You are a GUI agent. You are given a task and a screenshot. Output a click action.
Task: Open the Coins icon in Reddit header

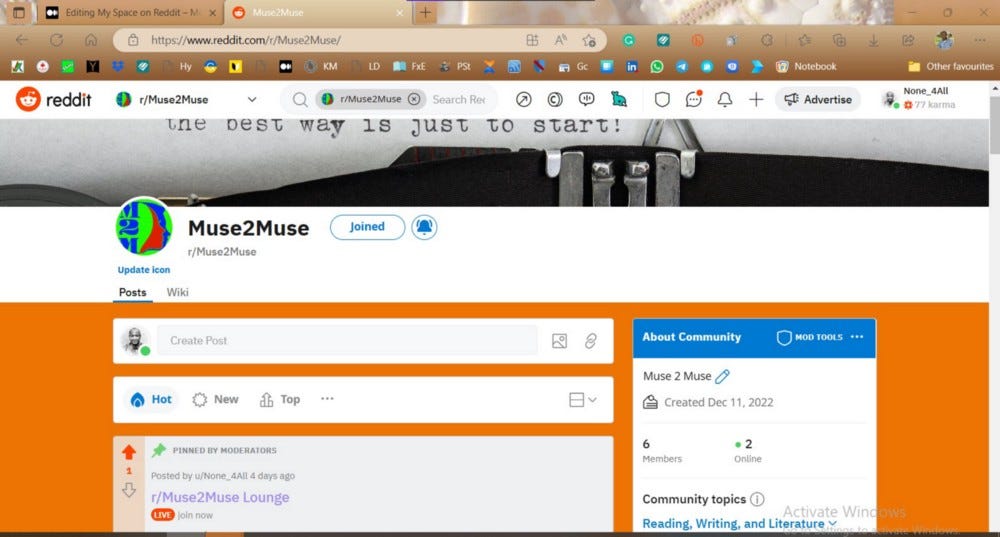[555, 99]
